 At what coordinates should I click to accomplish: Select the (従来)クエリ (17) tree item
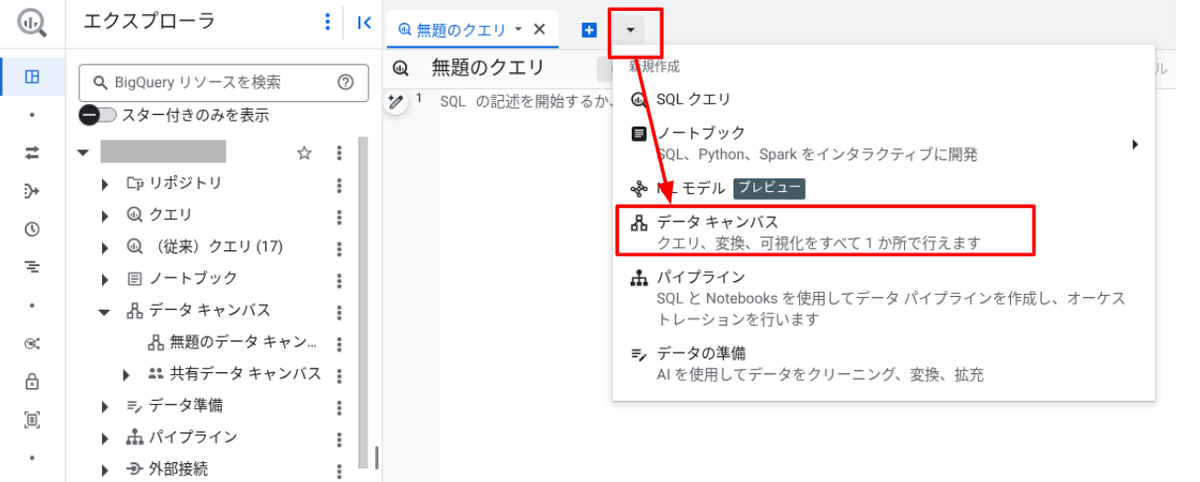tap(205, 247)
